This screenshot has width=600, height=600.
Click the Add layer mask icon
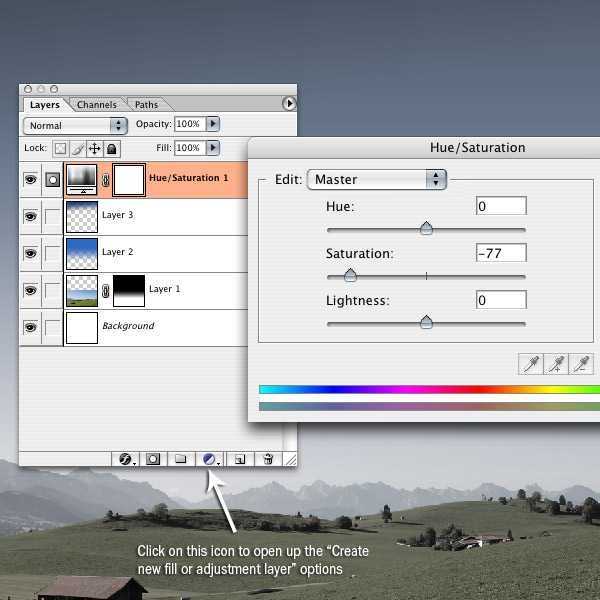(x=154, y=459)
